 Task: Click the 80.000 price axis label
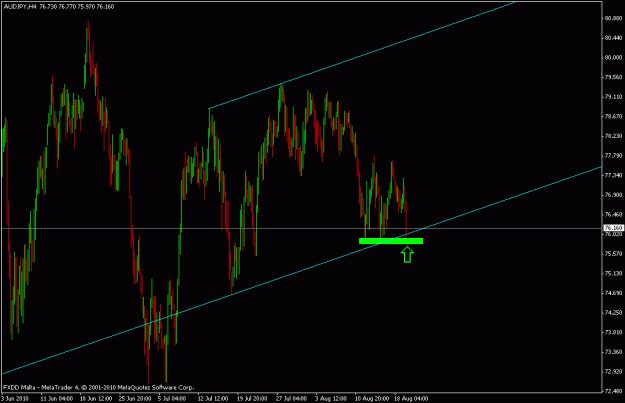pyautogui.click(x=613, y=57)
